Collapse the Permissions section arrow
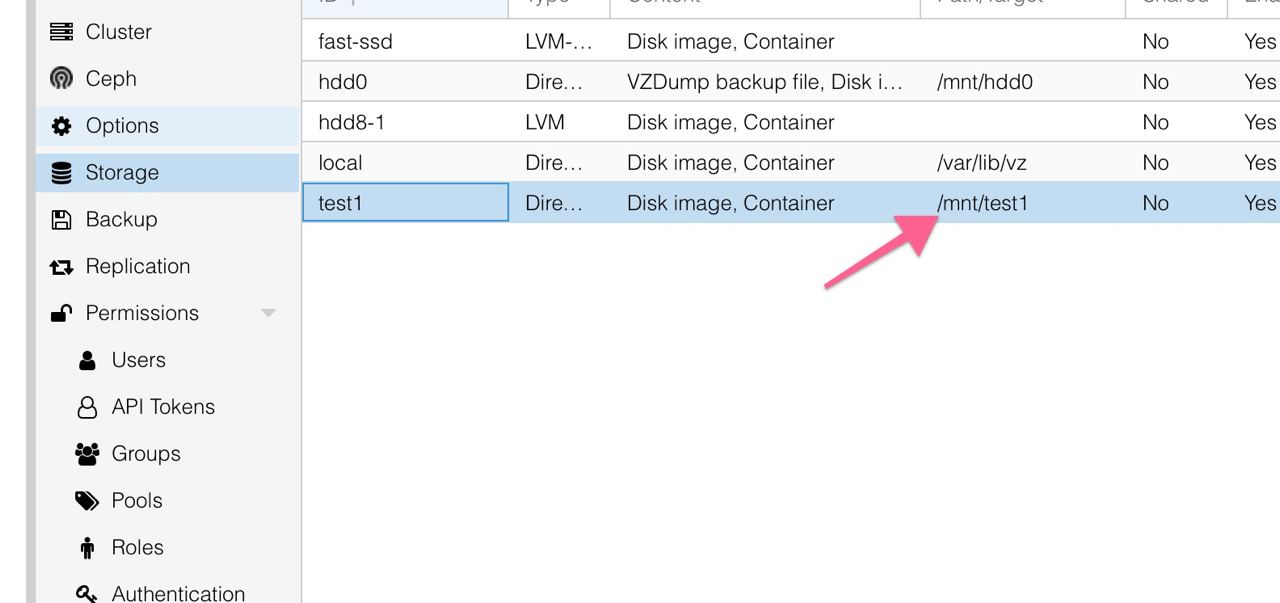The height and width of the screenshot is (603, 1280). click(x=268, y=313)
